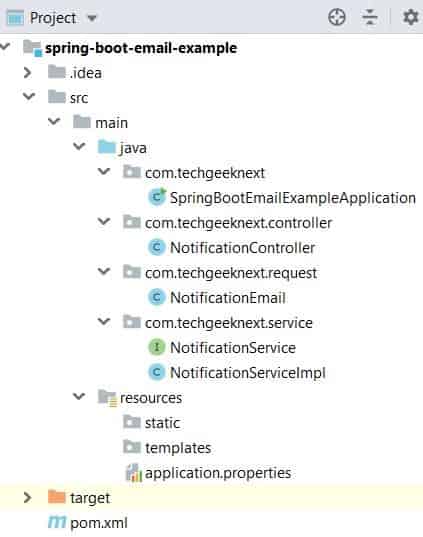Collapse the com.techgeeknext.controller package
The width and height of the screenshot is (423, 537).
pyautogui.click(x=104, y=222)
